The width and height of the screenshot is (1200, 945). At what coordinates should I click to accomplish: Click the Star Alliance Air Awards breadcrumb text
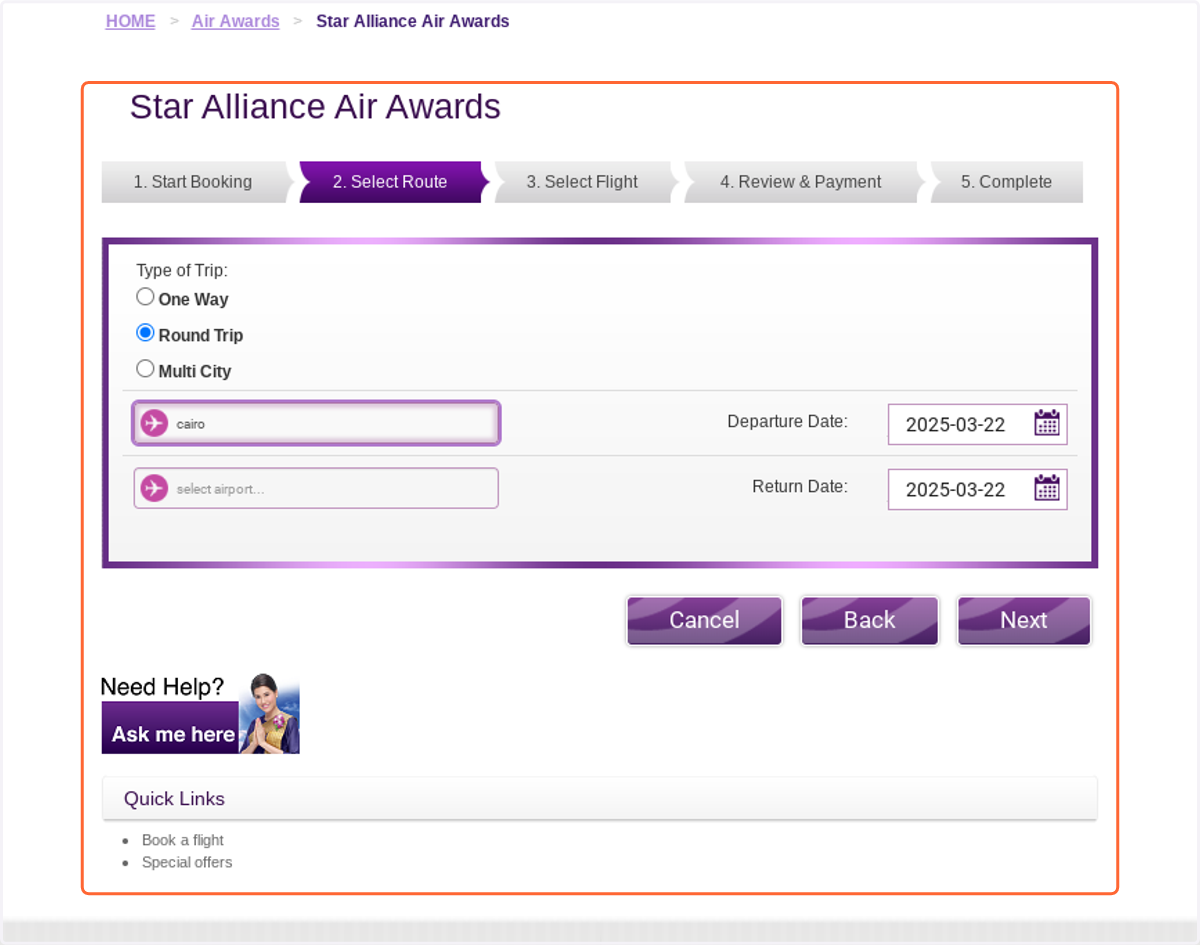tap(412, 21)
